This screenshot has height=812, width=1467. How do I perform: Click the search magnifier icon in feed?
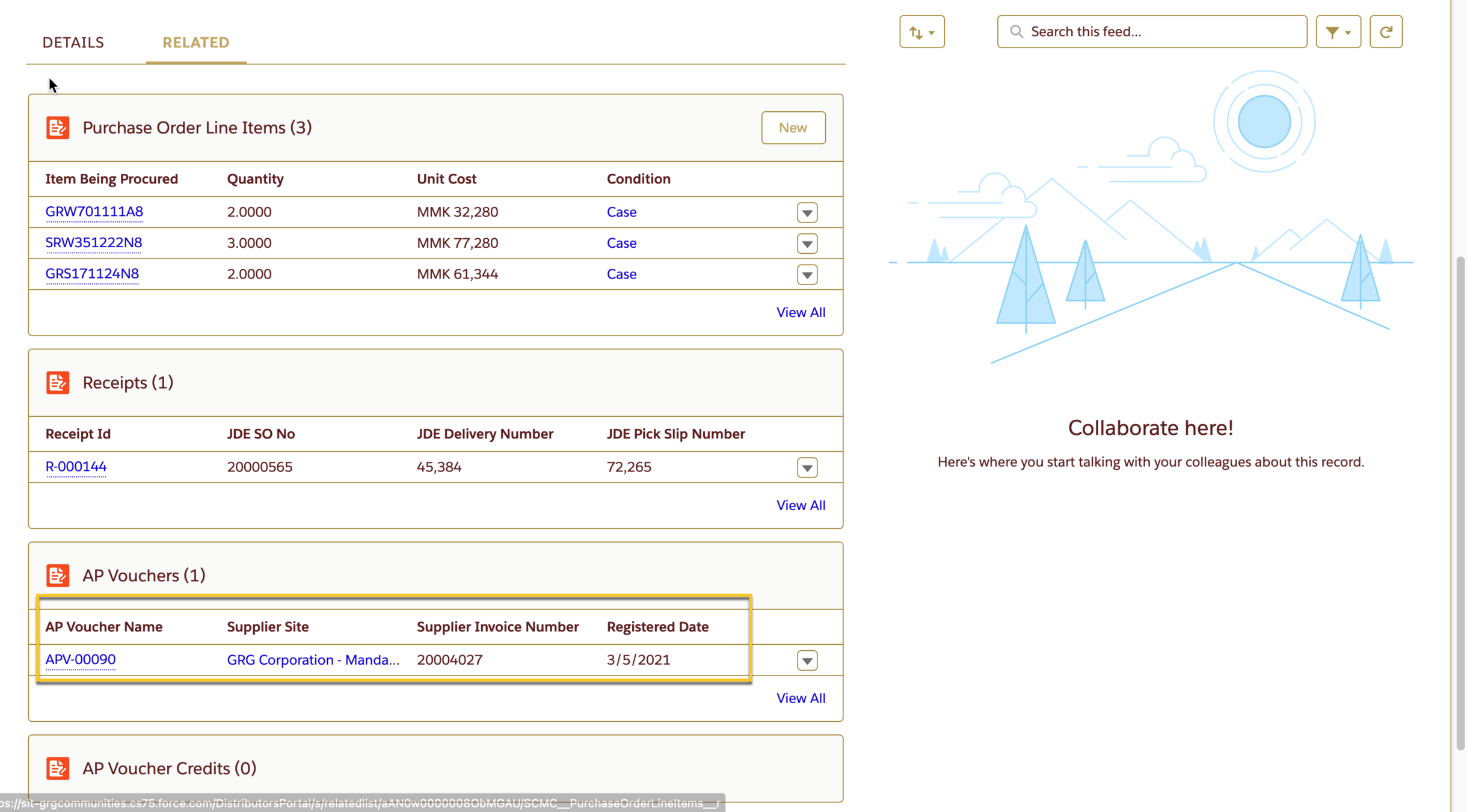pos(1016,32)
